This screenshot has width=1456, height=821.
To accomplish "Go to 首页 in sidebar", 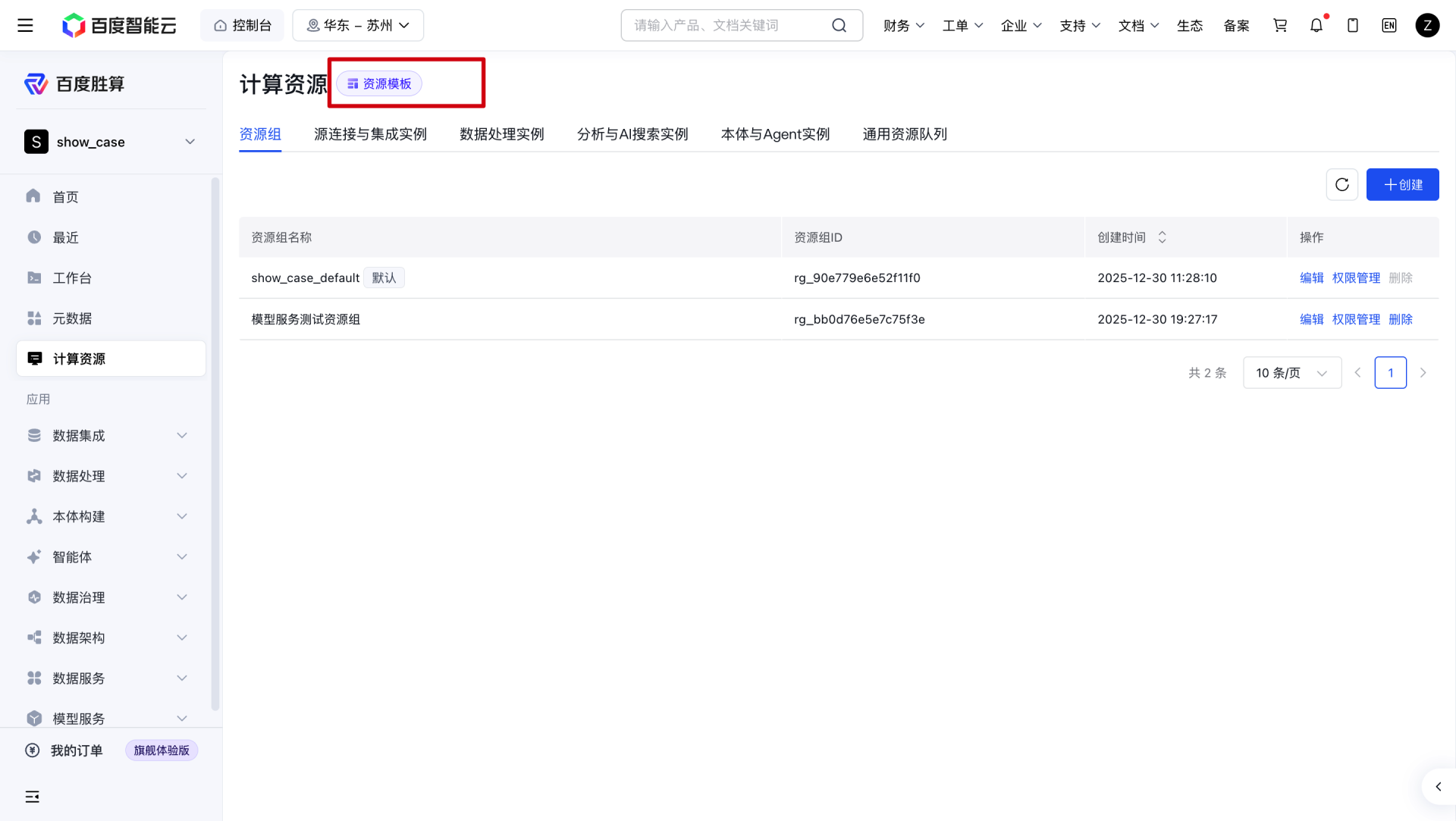I will coord(111,196).
